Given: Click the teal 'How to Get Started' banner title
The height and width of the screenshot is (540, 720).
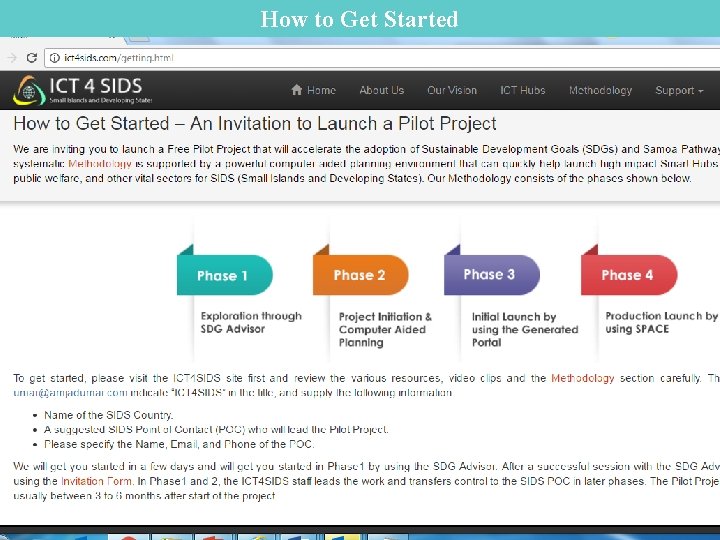Looking at the screenshot, I should pos(360,19).
